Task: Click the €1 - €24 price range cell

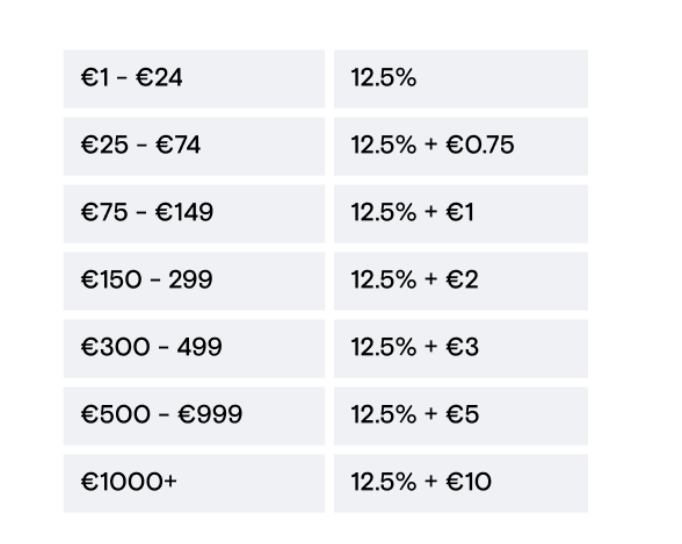Action: (x=194, y=78)
